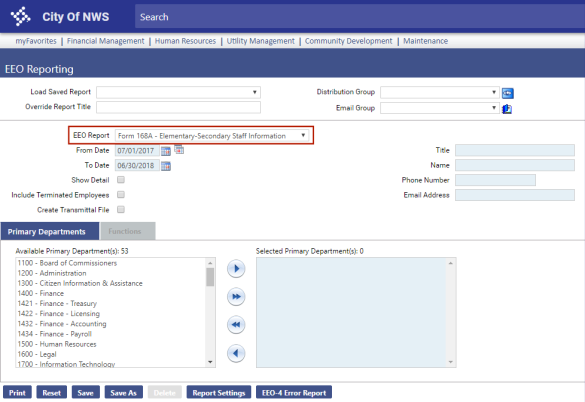
Task: Remove one department with single left arrow
Action: pos(236,353)
